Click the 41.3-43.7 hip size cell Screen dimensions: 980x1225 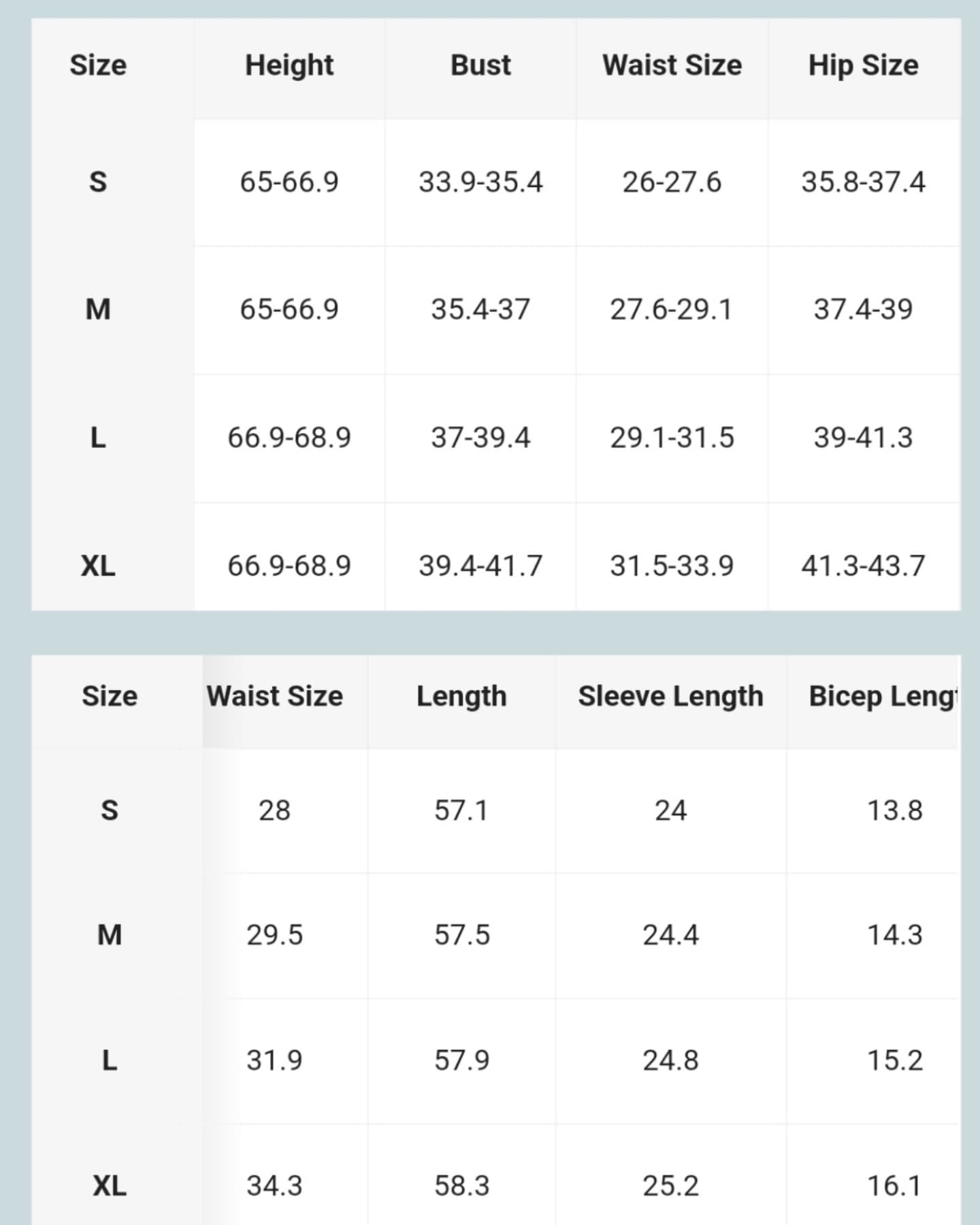[863, 566]
